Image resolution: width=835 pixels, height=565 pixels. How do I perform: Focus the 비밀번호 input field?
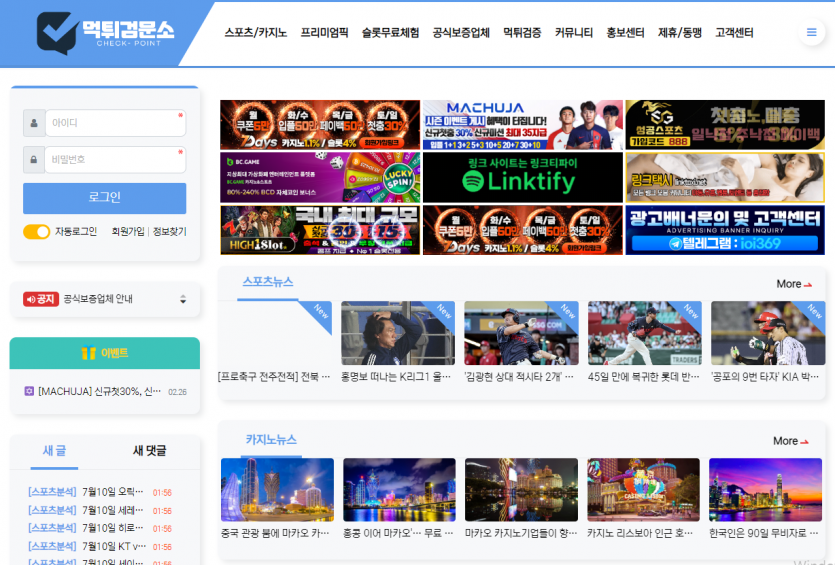116,160
